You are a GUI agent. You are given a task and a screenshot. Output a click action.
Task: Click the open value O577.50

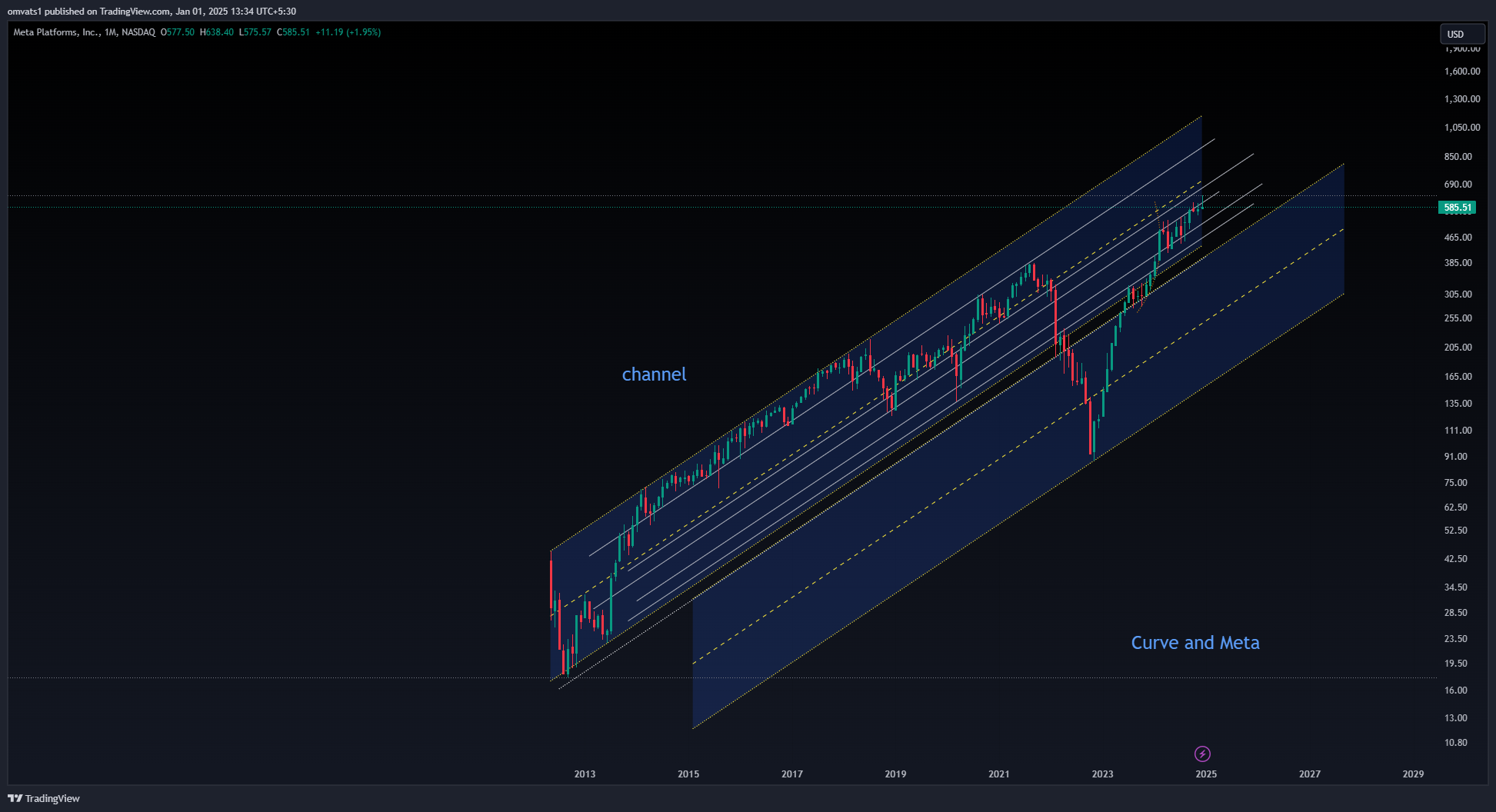(178, 32)
